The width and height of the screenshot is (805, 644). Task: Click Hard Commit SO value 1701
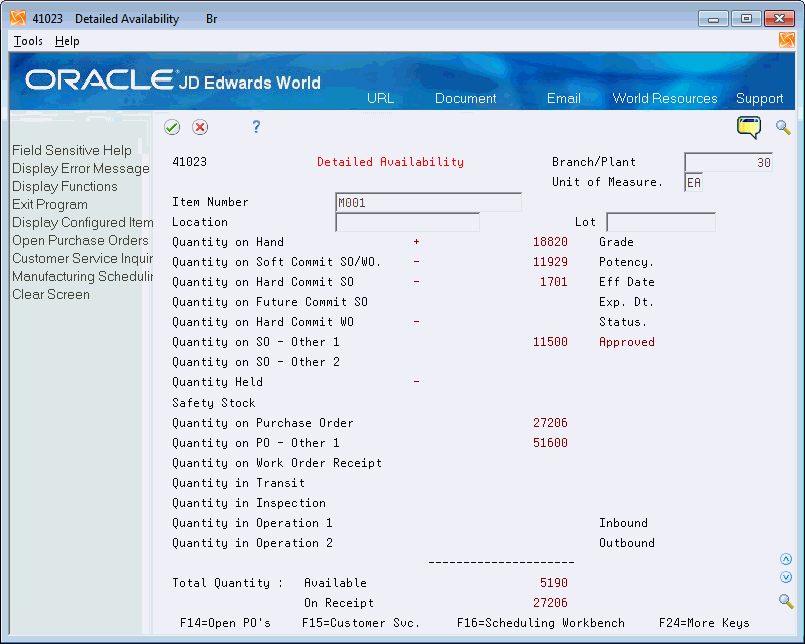[x=553, y=282]
